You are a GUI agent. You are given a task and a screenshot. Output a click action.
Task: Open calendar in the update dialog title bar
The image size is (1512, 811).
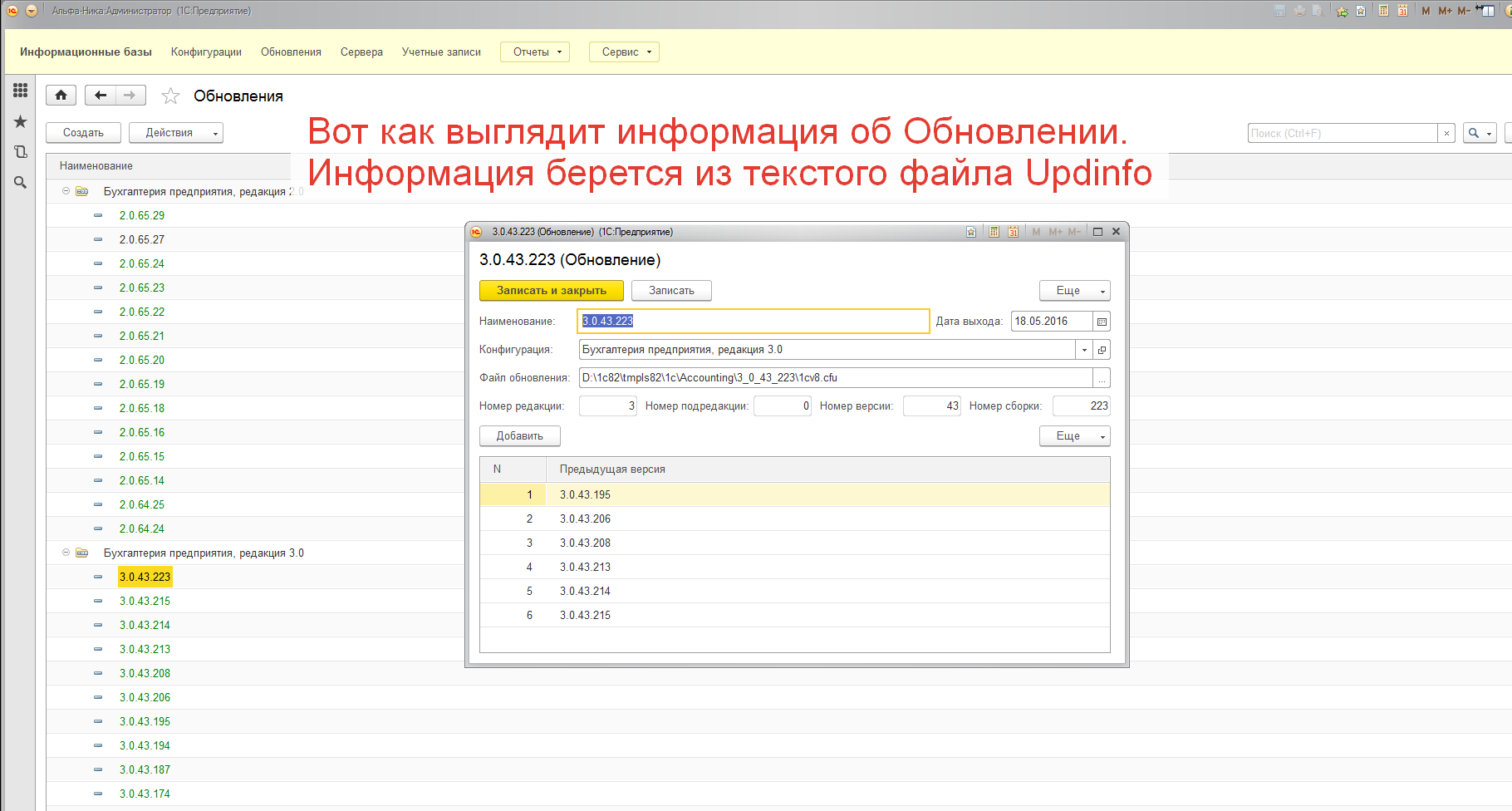click(1013, 232)
